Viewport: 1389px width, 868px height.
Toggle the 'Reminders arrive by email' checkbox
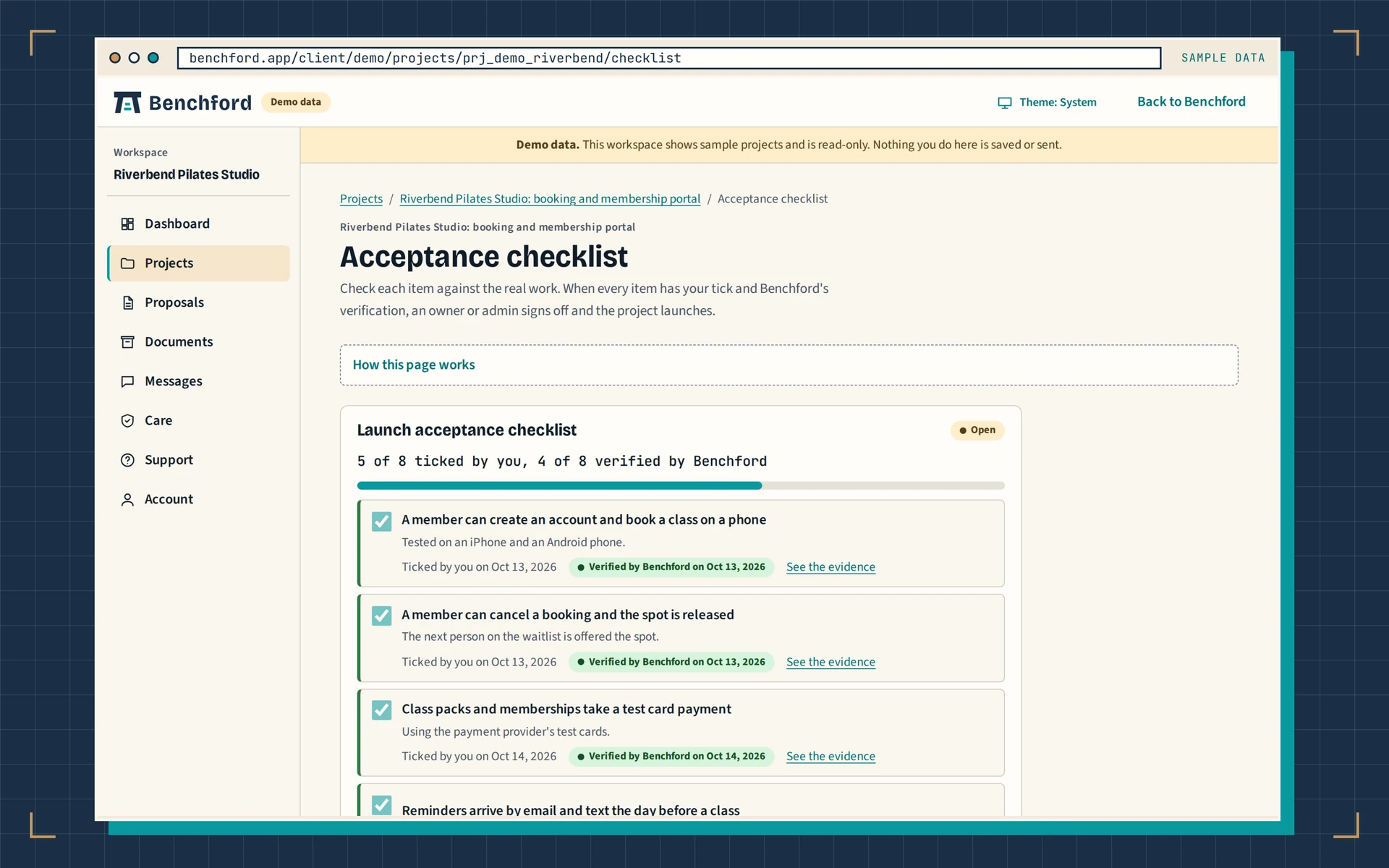tap(381, 805)
